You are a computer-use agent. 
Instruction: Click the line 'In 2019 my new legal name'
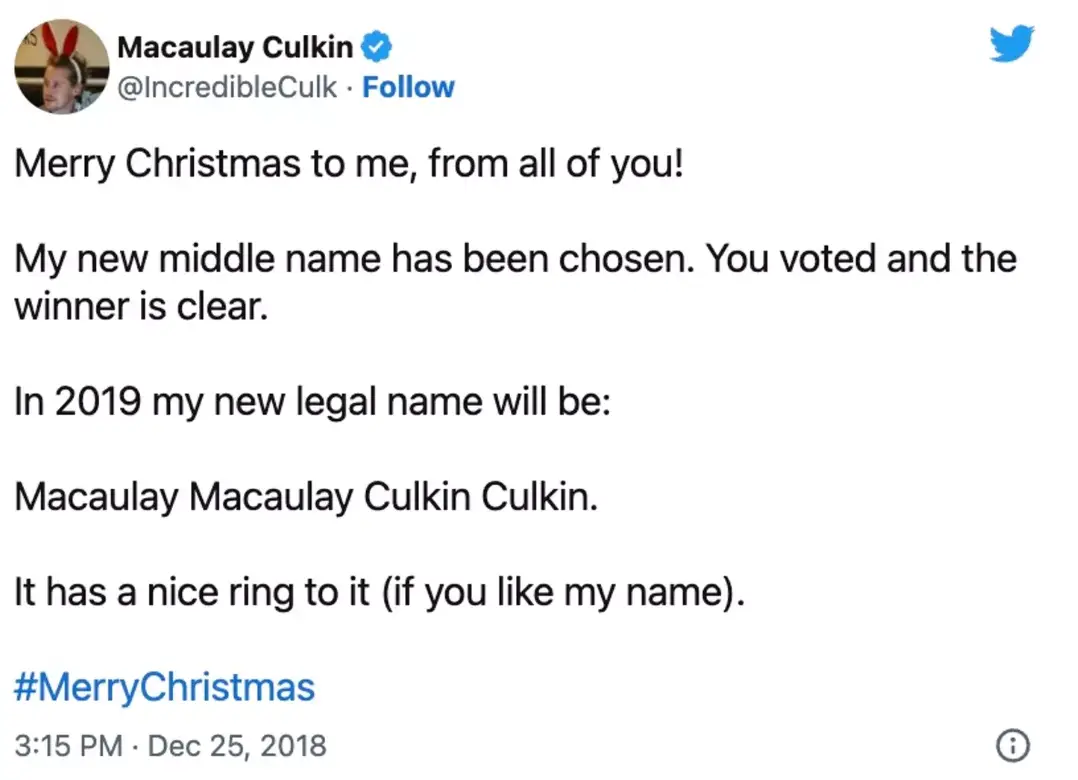[x=312, y=400]
